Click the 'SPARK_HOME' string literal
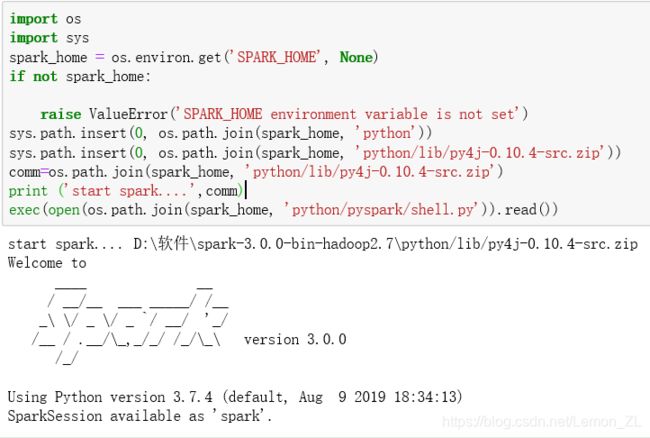Image resolution: width=650 pixels, height=438 pixels. tap(278, 57)
